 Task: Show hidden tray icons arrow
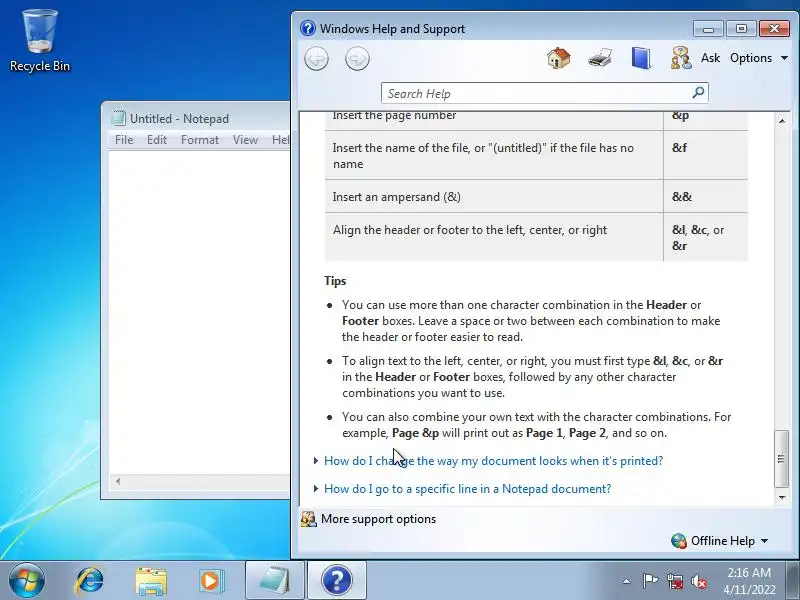(x=627, y=581)
